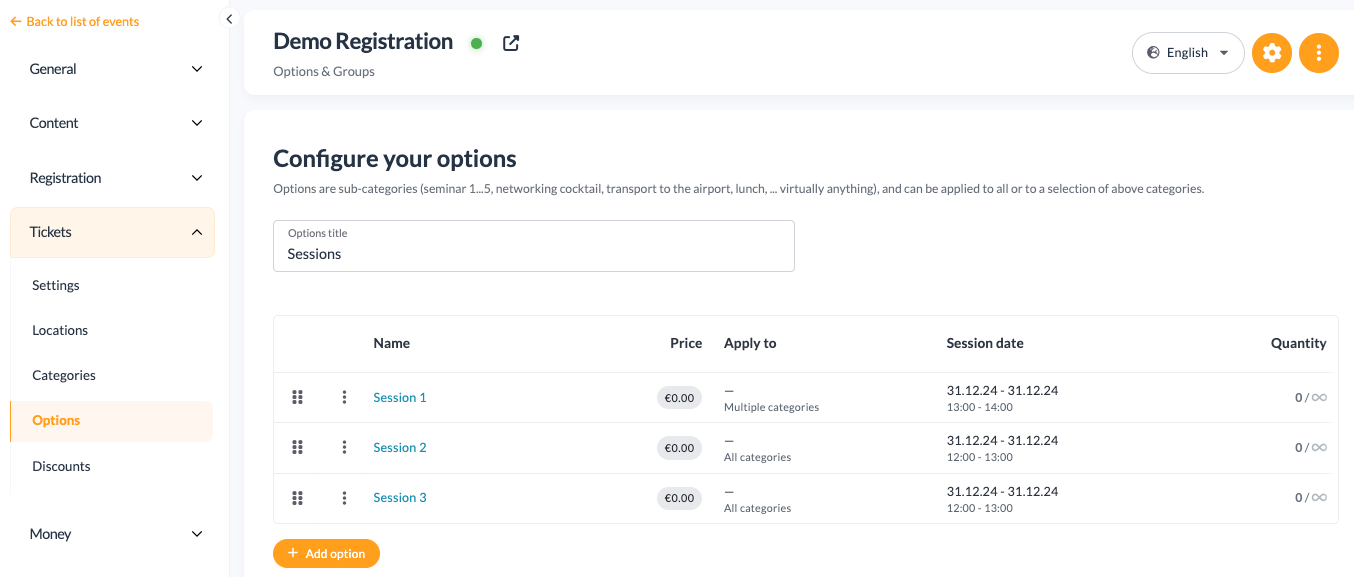
Task: Open event page via external link icon
Action: point(511,43)
